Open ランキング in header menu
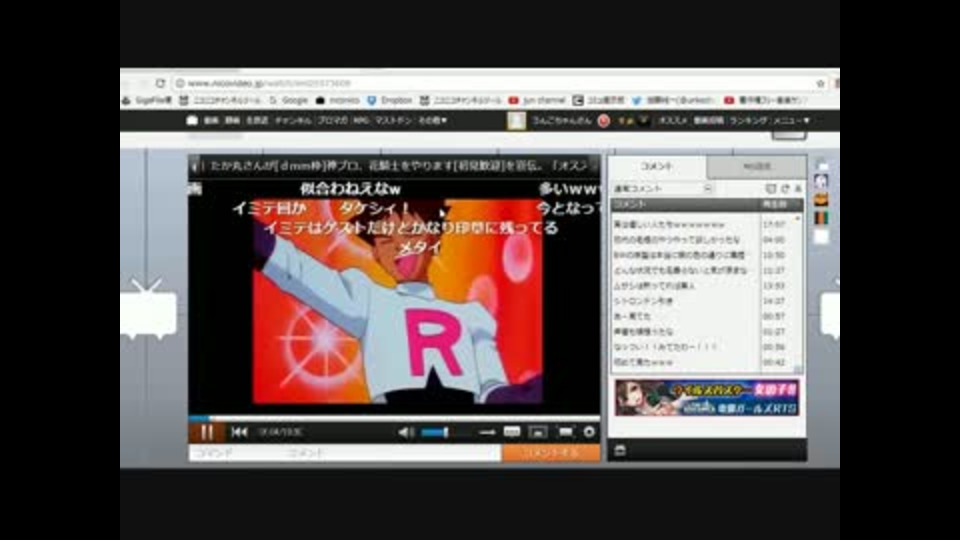The image size is (960, 540). click(748, 121)
